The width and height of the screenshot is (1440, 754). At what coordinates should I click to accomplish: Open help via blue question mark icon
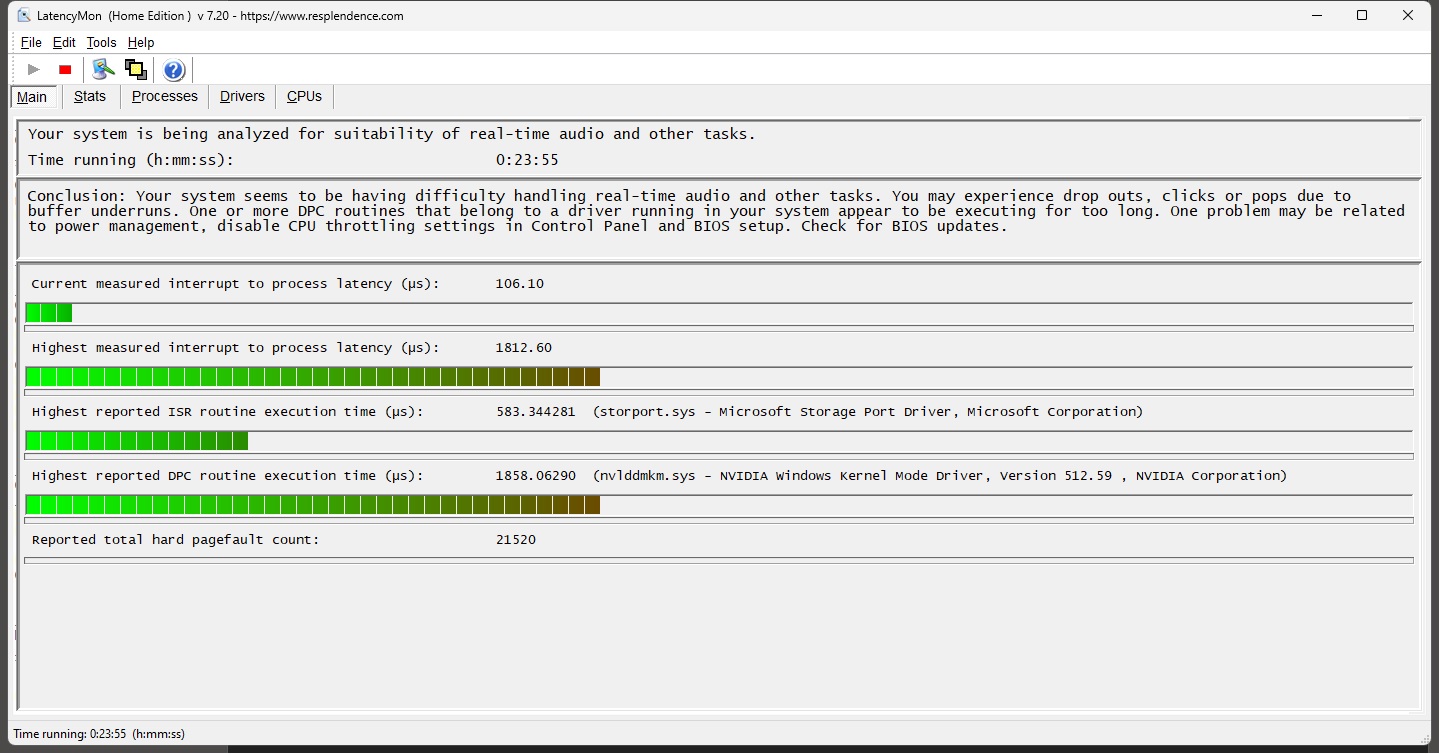pyautogui.click(x=174, y=70)
